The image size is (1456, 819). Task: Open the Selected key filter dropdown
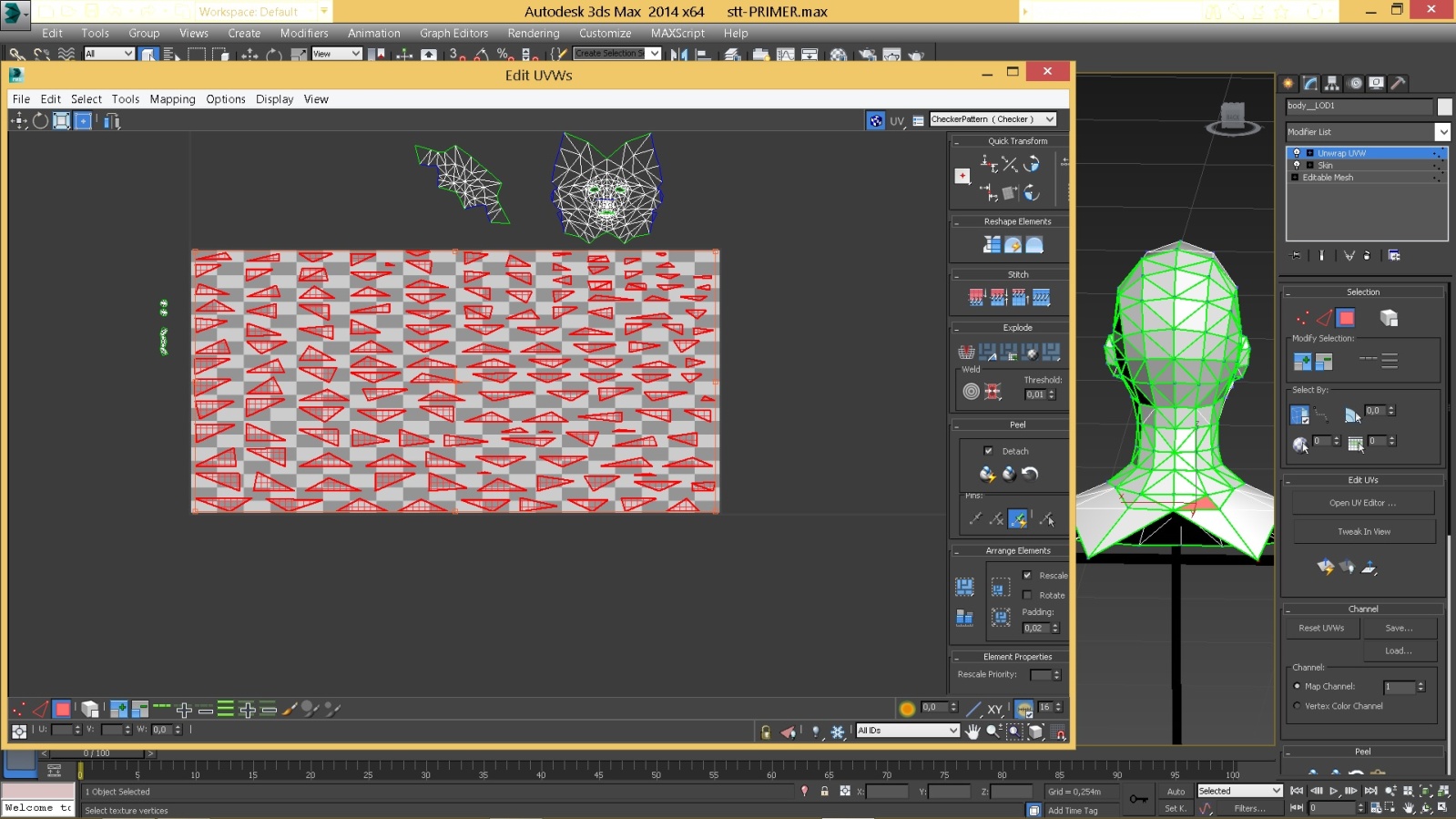1239,791
